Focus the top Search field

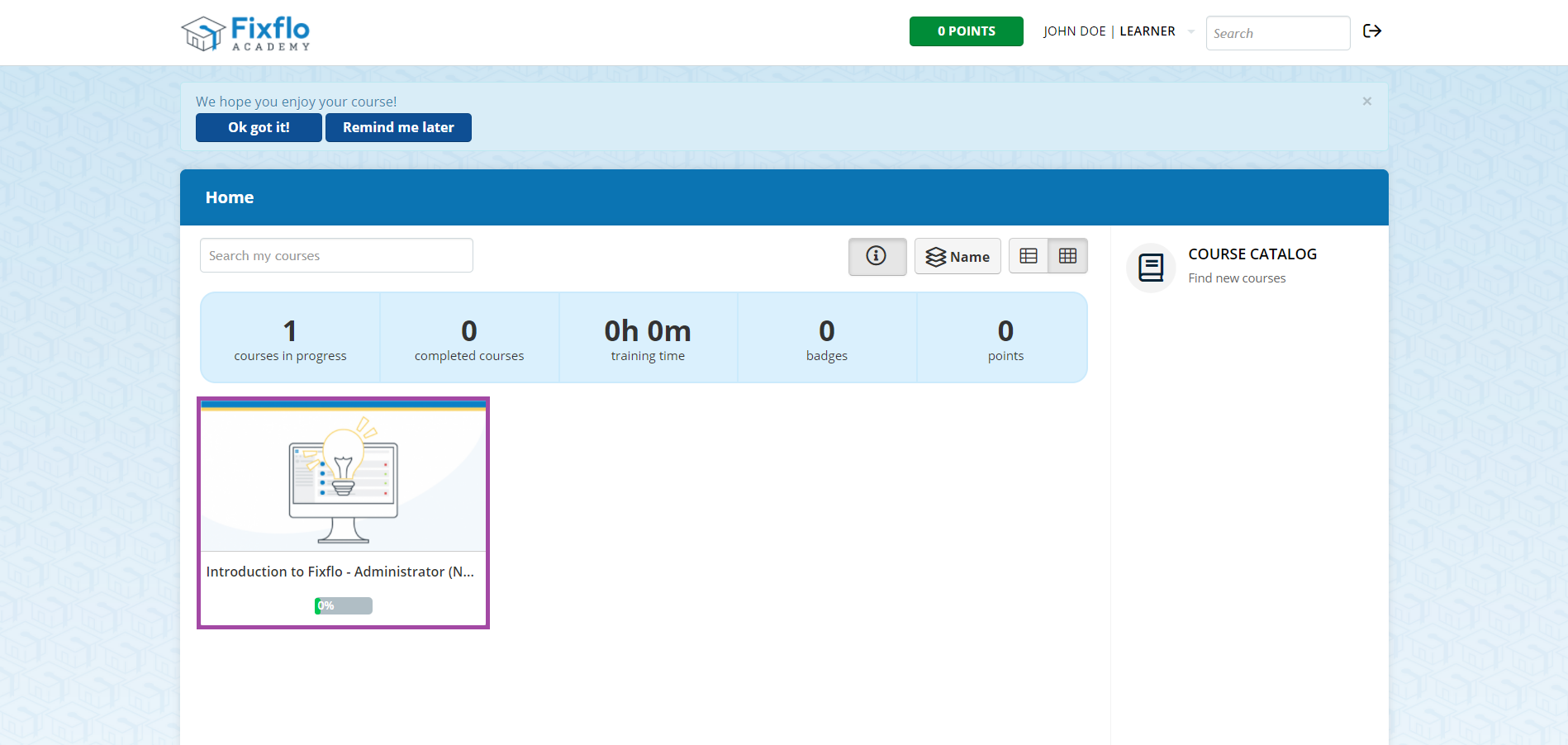tap(1278, 33)
